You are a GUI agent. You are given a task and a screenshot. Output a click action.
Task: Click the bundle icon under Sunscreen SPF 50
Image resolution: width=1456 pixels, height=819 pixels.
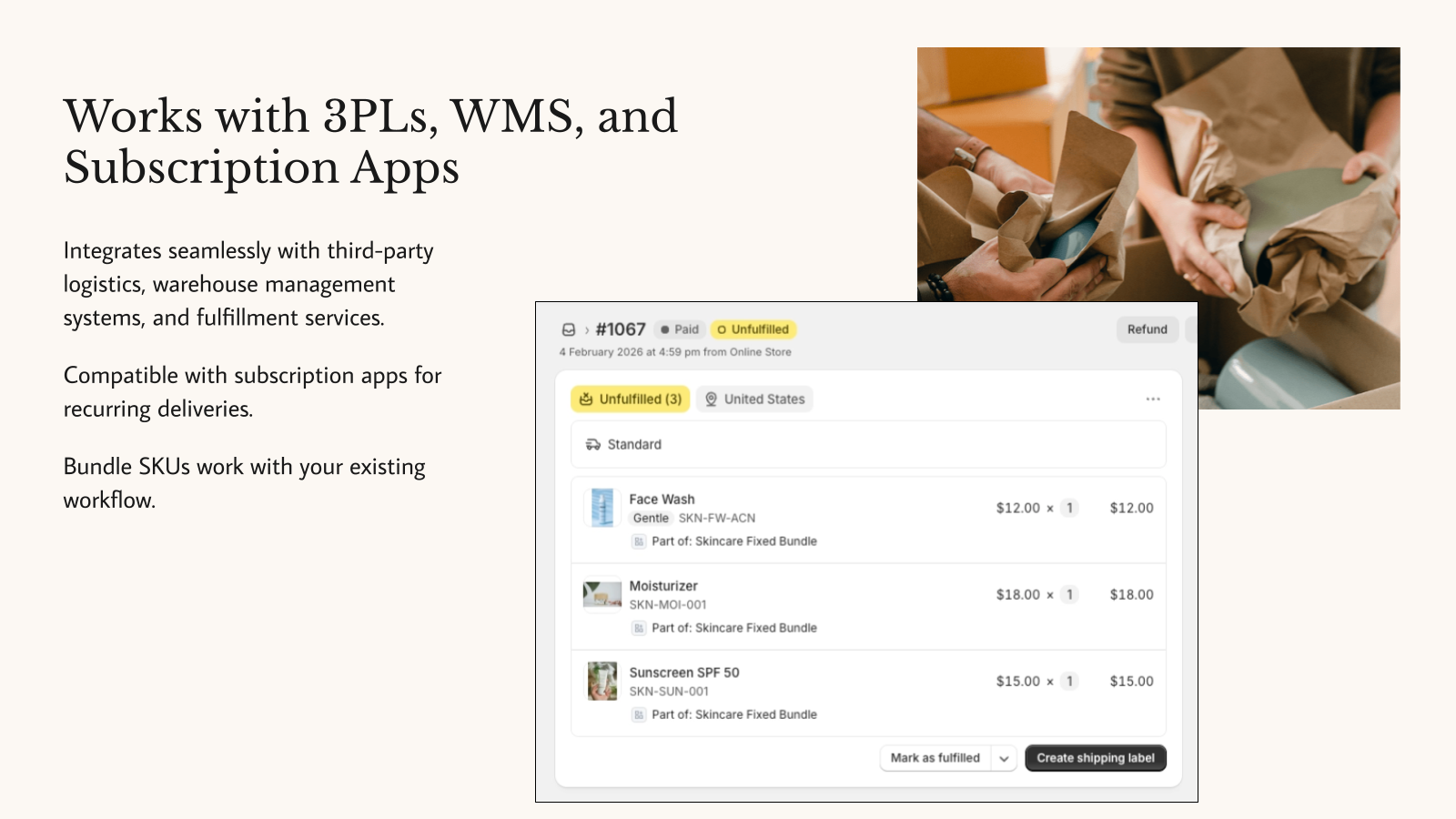pos(639,714)
